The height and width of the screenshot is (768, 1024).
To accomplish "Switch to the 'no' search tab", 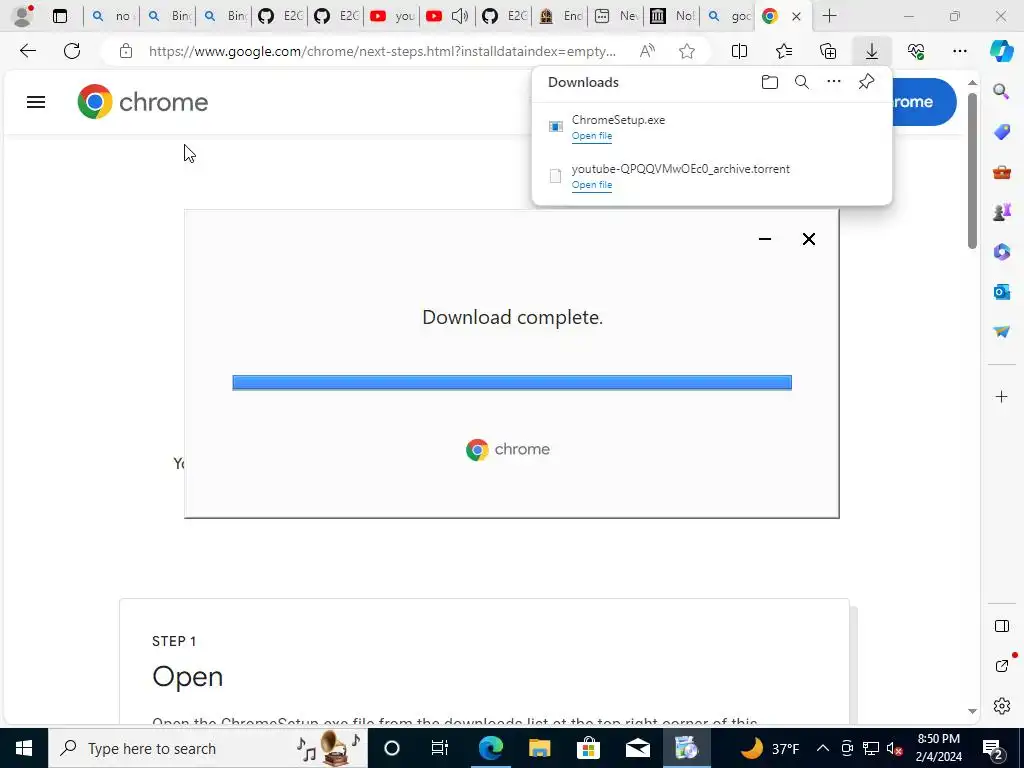I will (x=110, y=16).
